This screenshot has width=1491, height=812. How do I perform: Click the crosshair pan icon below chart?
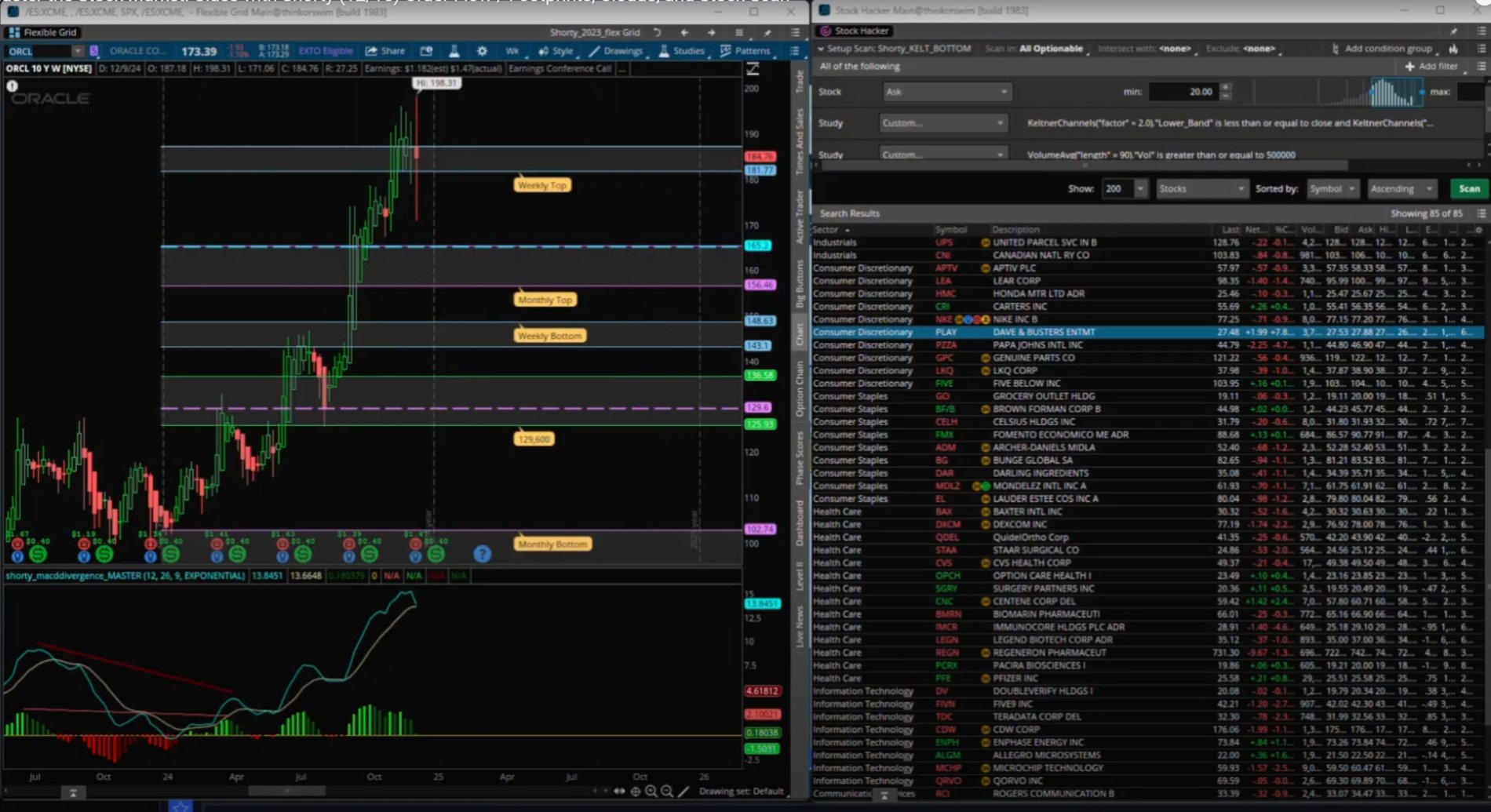(636, 792)
